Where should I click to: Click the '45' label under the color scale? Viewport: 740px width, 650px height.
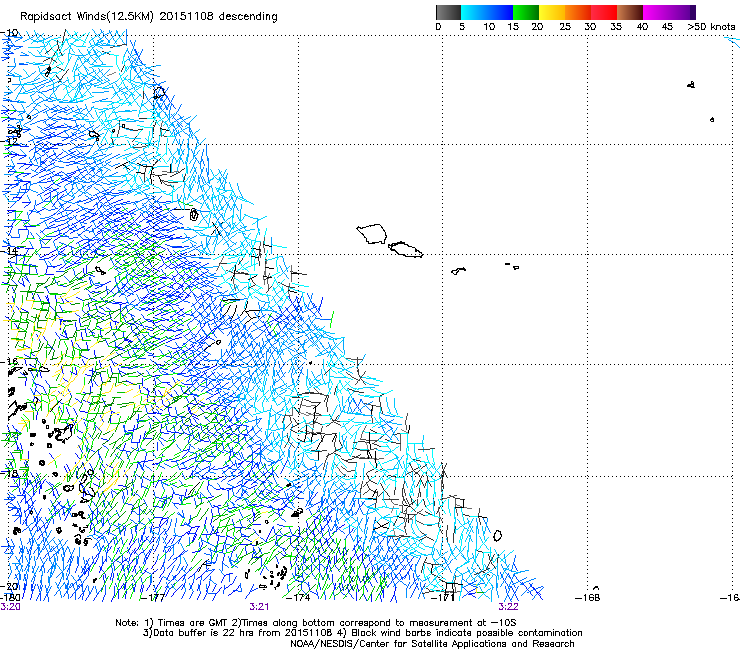pyautogui.click(x=667, y=27)
